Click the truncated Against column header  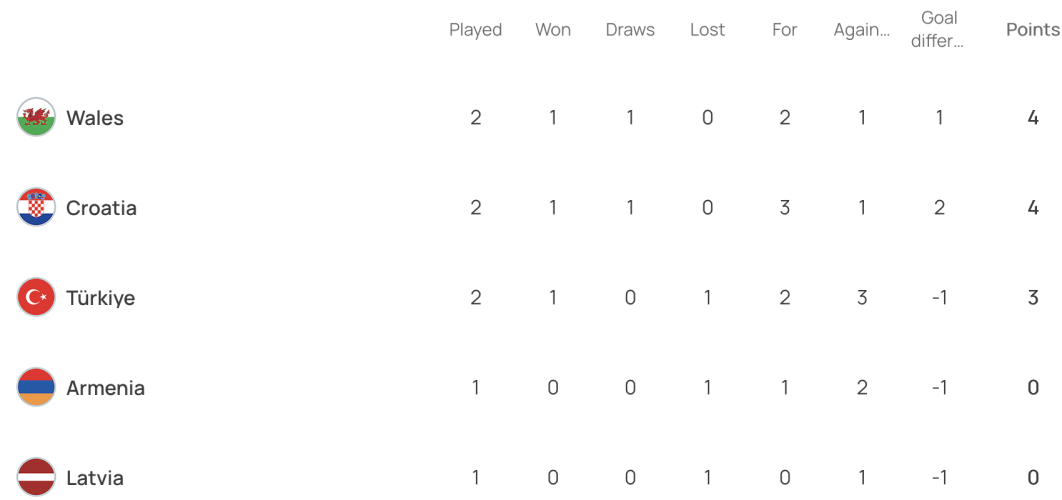point(862,30)
